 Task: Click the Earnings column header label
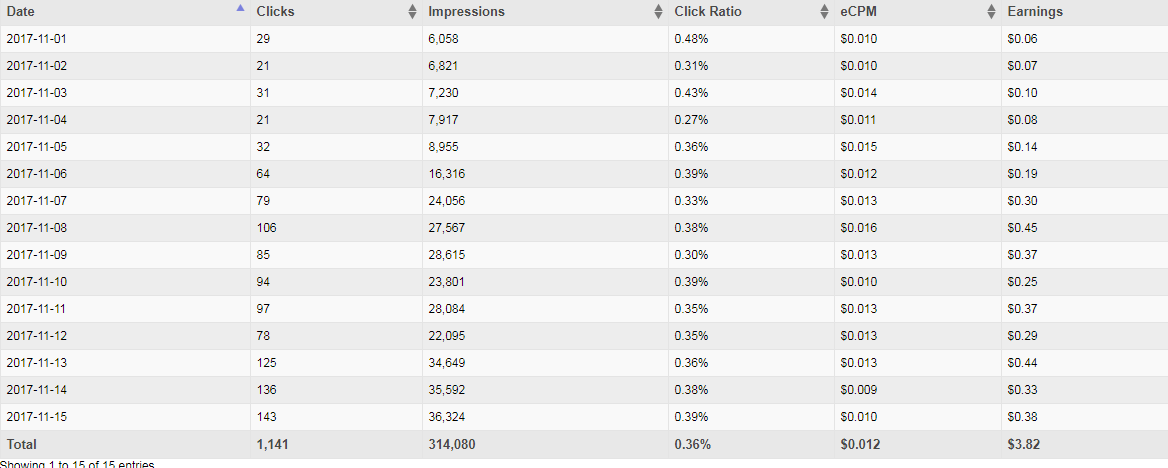tap(1035, 12)
